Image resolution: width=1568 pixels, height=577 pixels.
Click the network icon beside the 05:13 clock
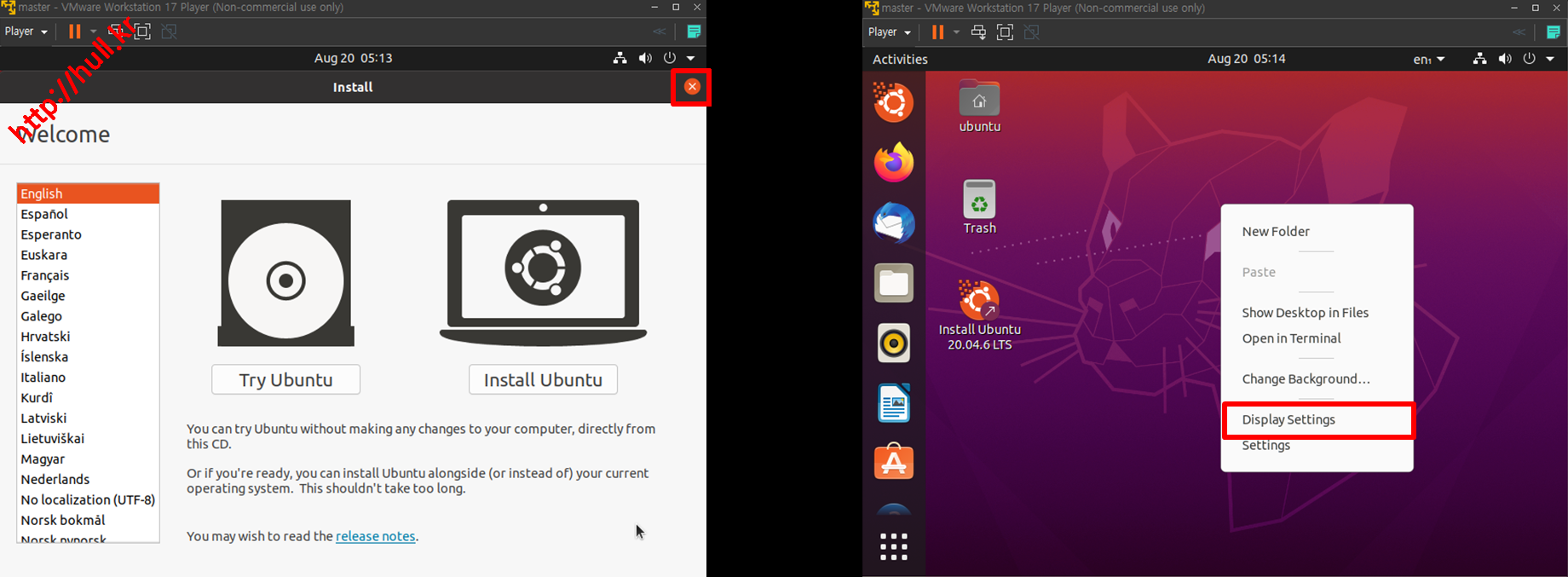pyautogui.click(x=620, y=58)
